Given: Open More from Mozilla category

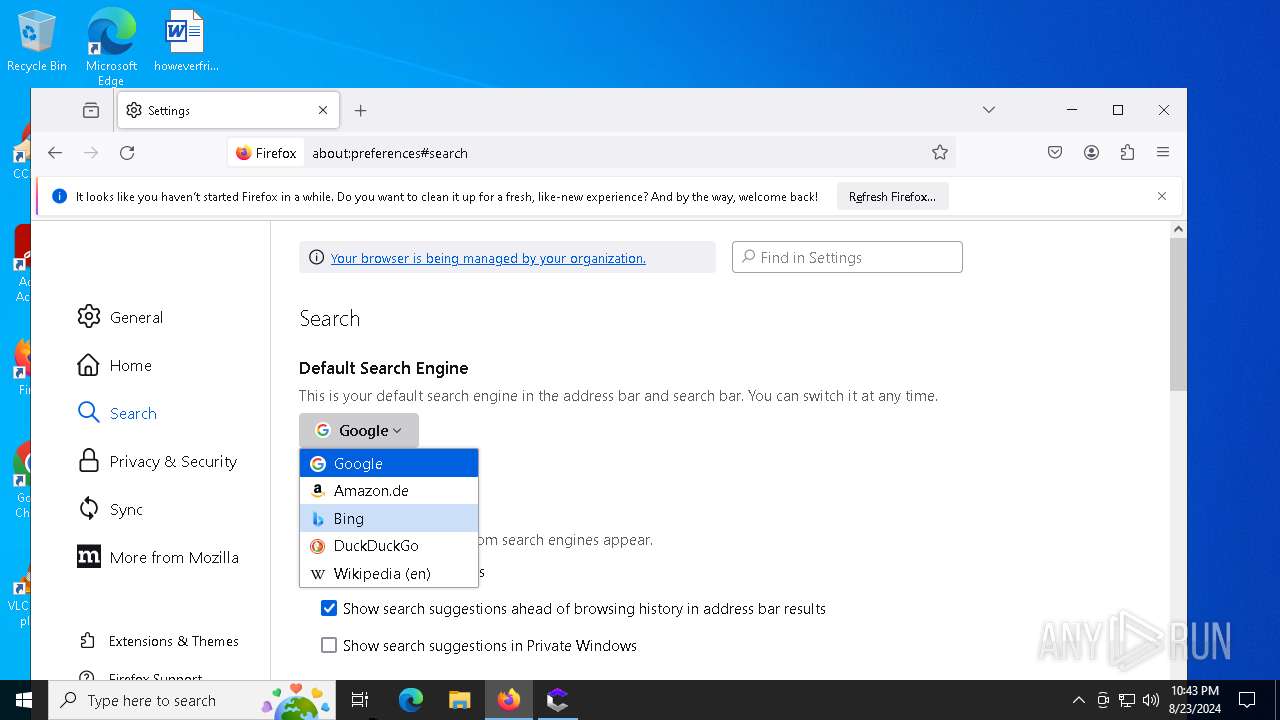Looking at the screenshot, I should (x=158, y=557).
